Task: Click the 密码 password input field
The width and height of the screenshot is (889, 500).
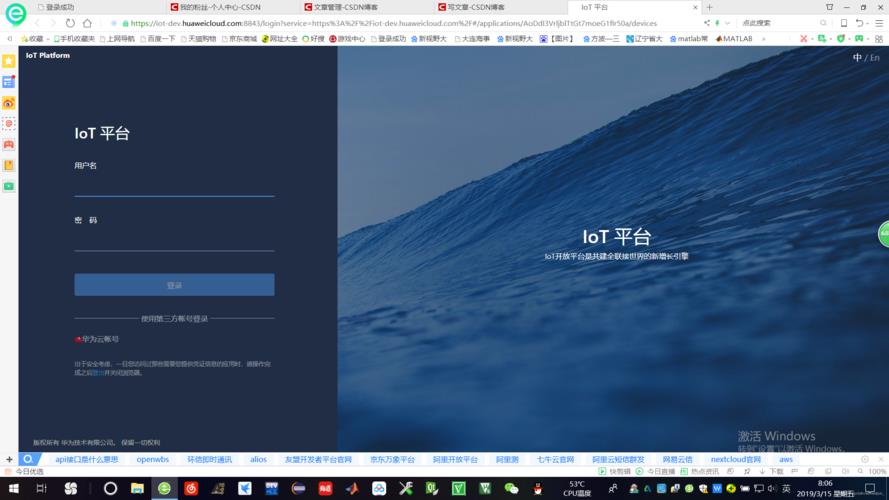Action: click(x=174, y=240)
